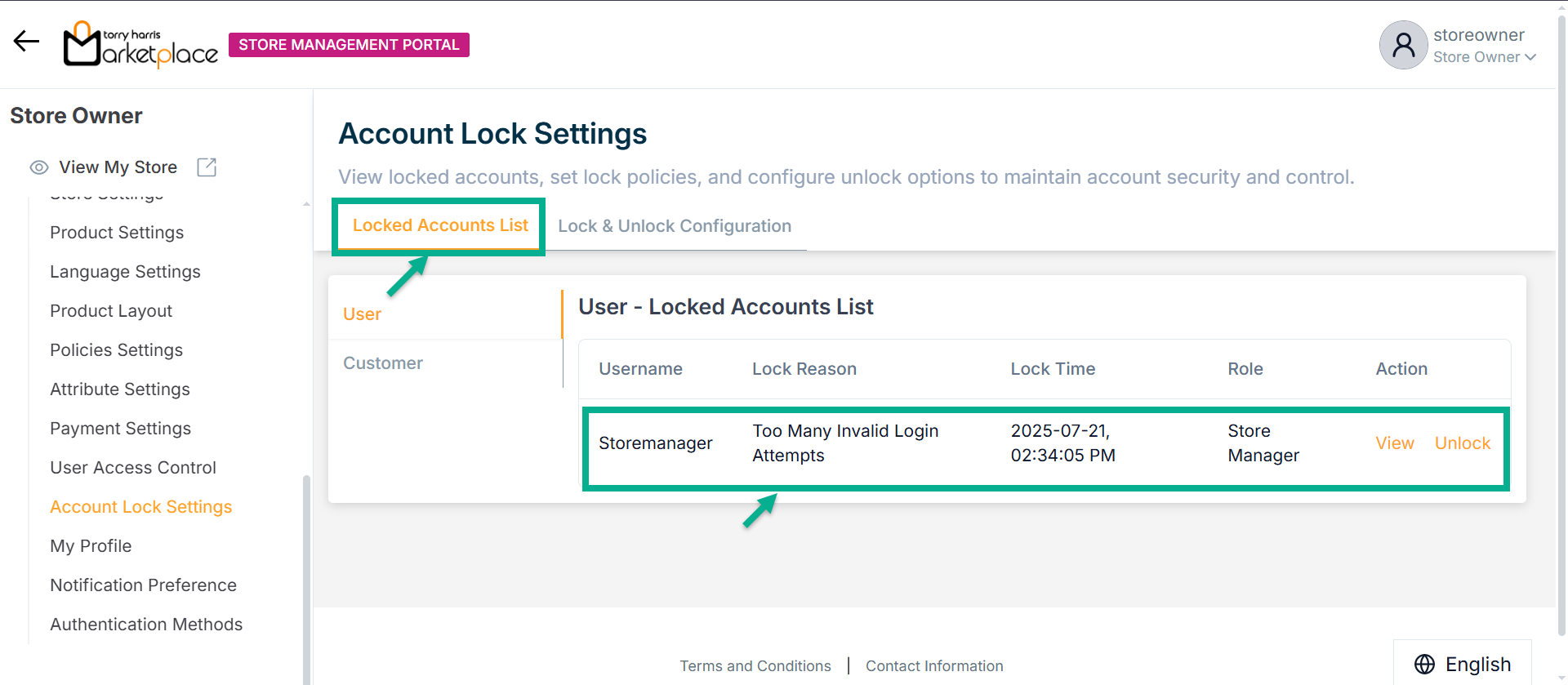
Task: Unlock the Storemanager account
Action: pos(1462,443)
